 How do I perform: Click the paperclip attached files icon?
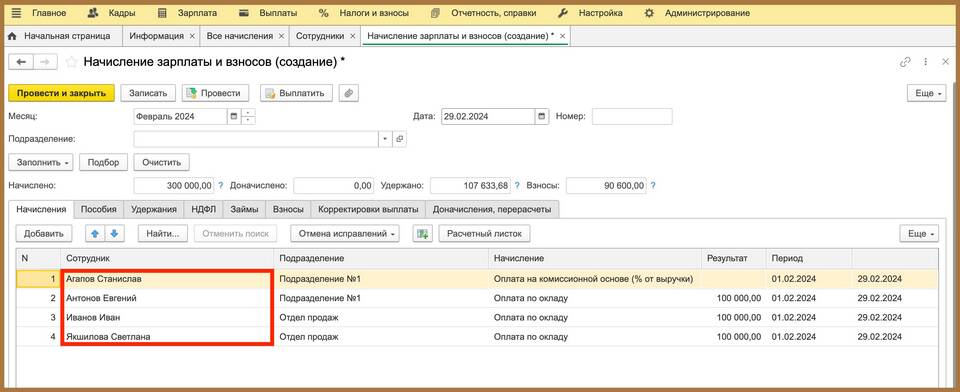[348, 93]
